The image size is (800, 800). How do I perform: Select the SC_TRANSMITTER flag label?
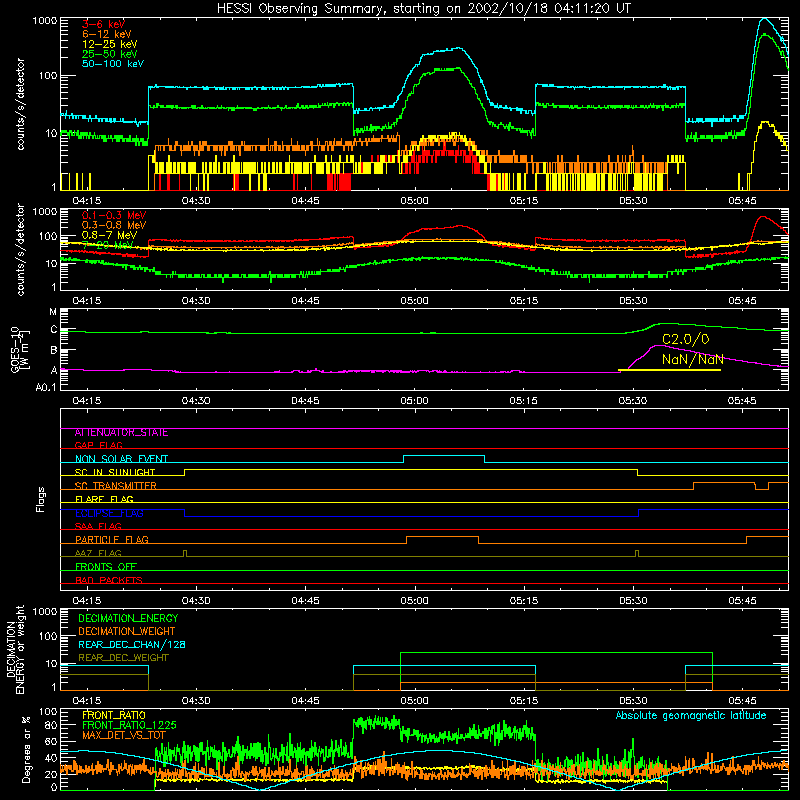115,486
